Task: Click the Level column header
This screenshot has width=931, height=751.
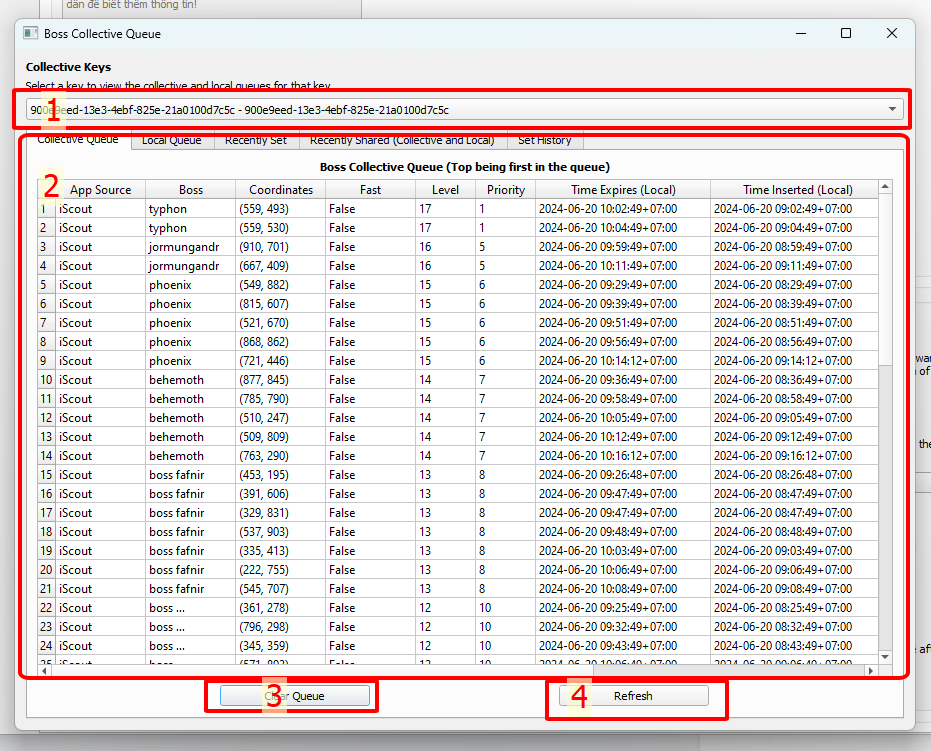Action: coord(445,190)
